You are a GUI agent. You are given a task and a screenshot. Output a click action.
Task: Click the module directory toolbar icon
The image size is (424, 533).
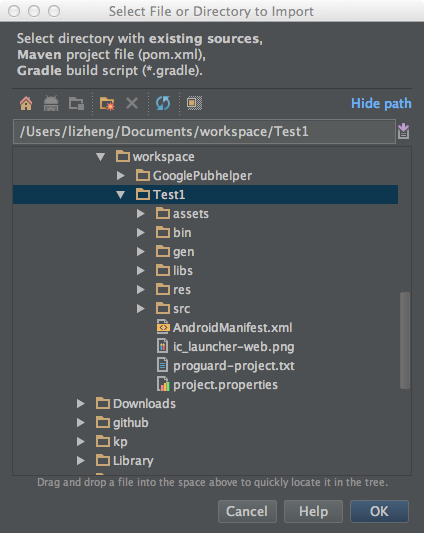tap(77, 103)
